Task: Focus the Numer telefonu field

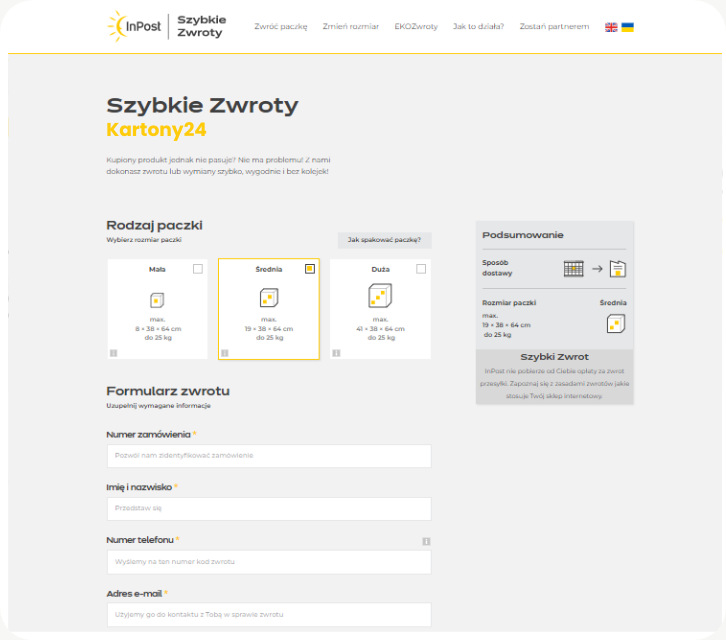Action: [x=269, y=562]
